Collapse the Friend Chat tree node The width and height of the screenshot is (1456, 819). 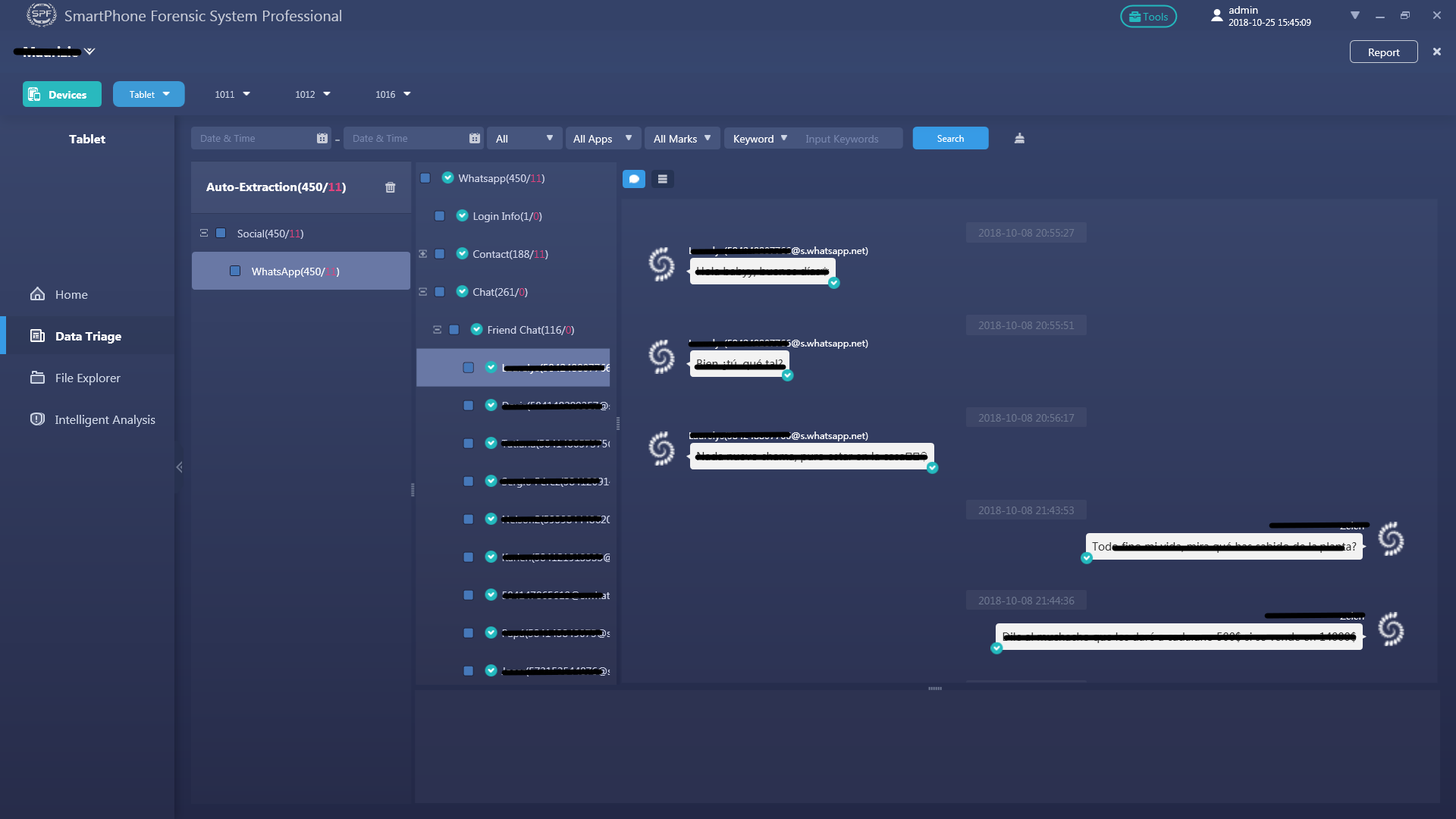tap(437, 330)
